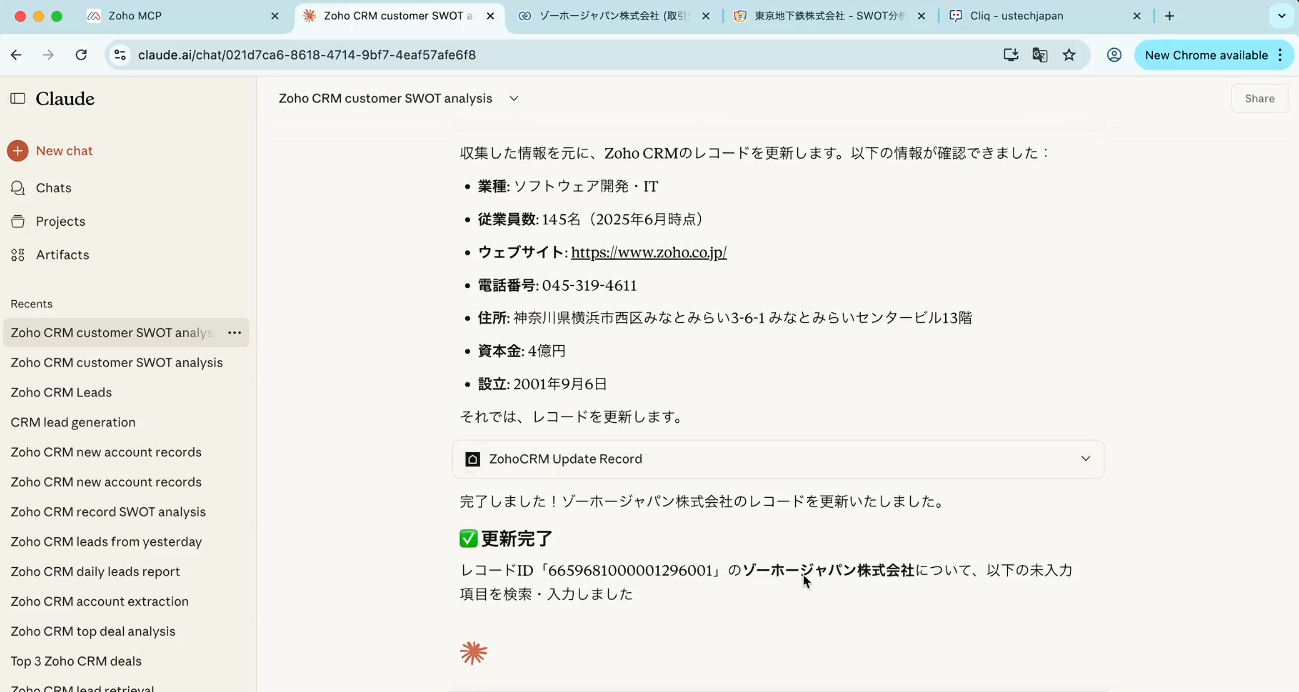Screen dimensions: 1299x692
Task: Switch to the Zoho MCP browser tab
Action: (183, 16)
